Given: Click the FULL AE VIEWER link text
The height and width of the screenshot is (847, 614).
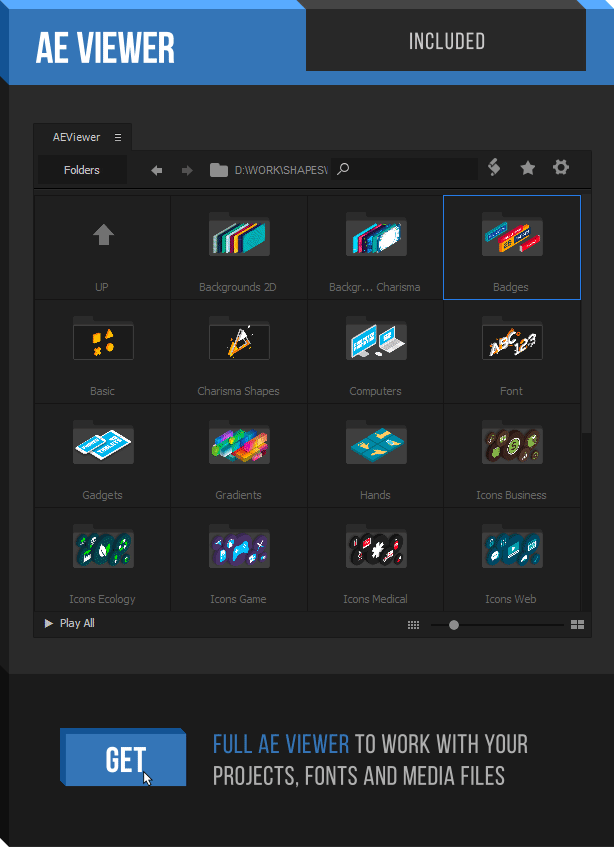Looking at the screenshot, I should [x=281, y=744].
